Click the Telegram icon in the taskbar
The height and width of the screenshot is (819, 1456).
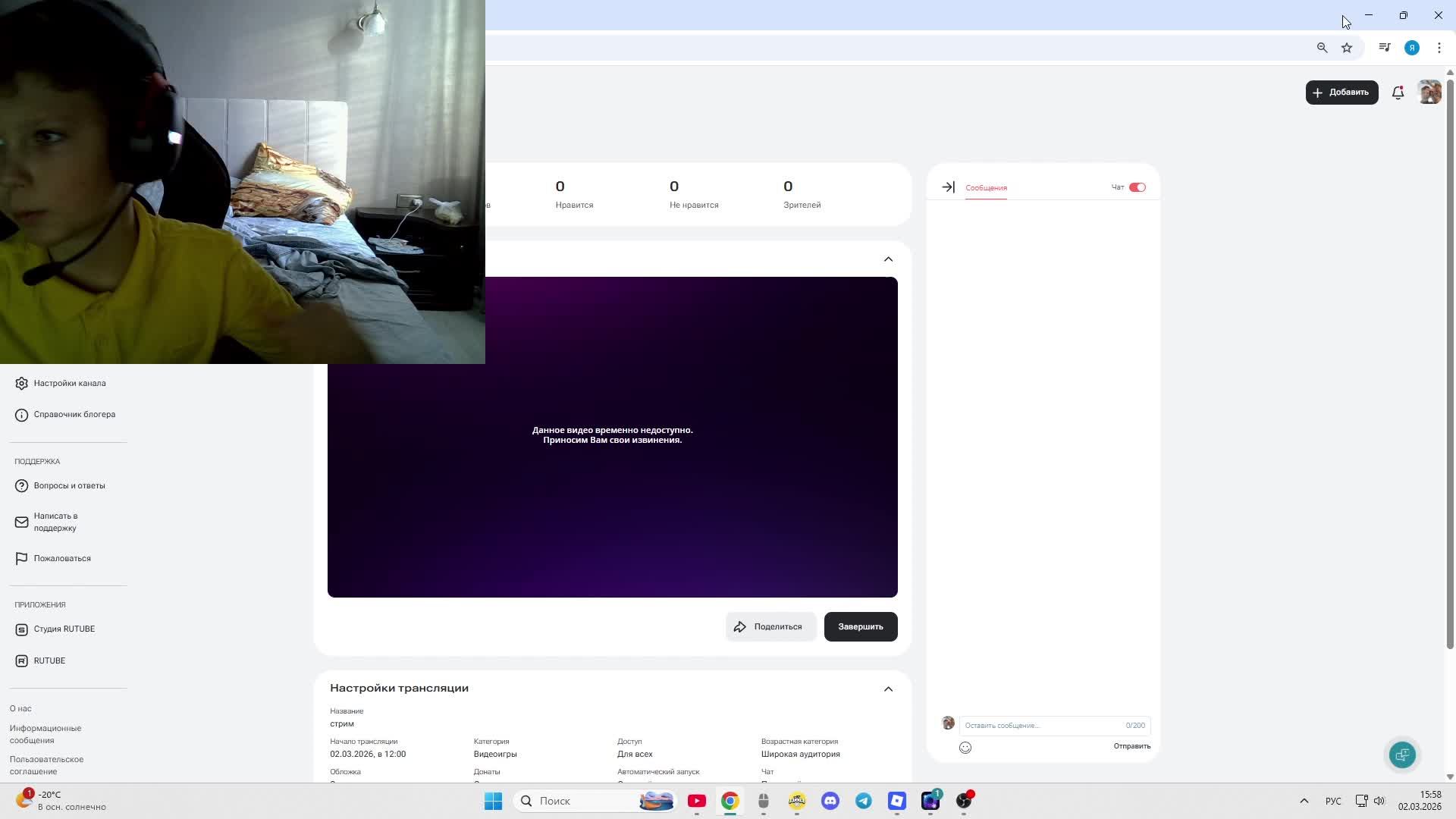(864, 801)
